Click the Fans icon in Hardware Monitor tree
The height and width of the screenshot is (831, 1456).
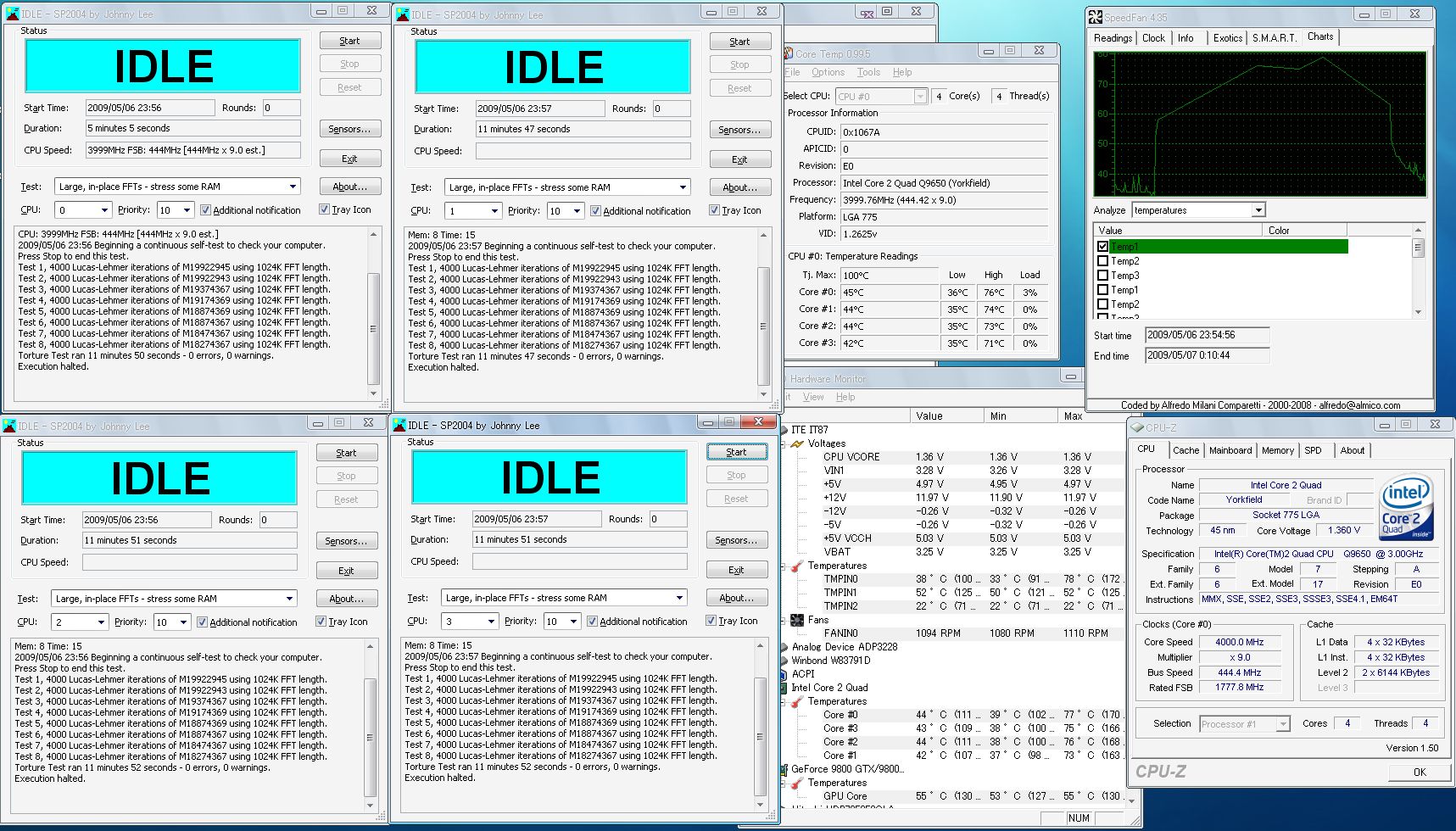click(797, 620)
